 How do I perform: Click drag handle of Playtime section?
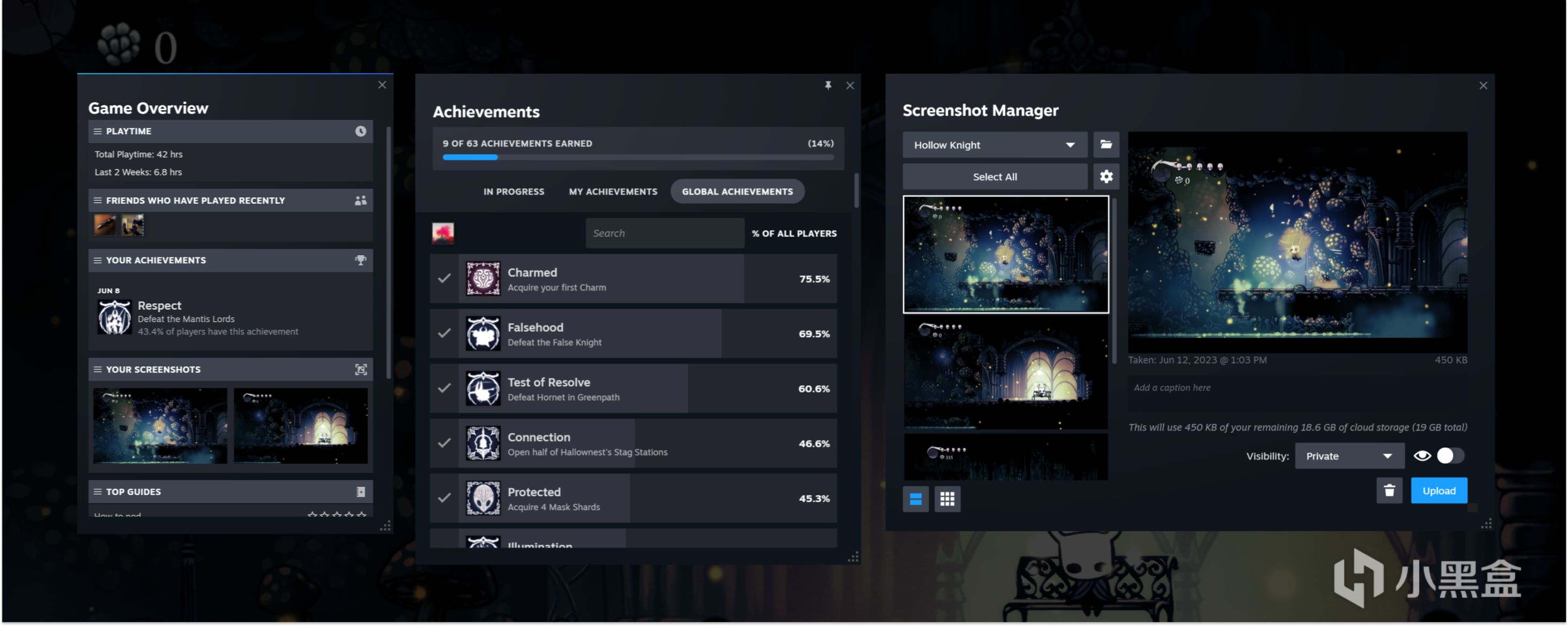point(97,131)
